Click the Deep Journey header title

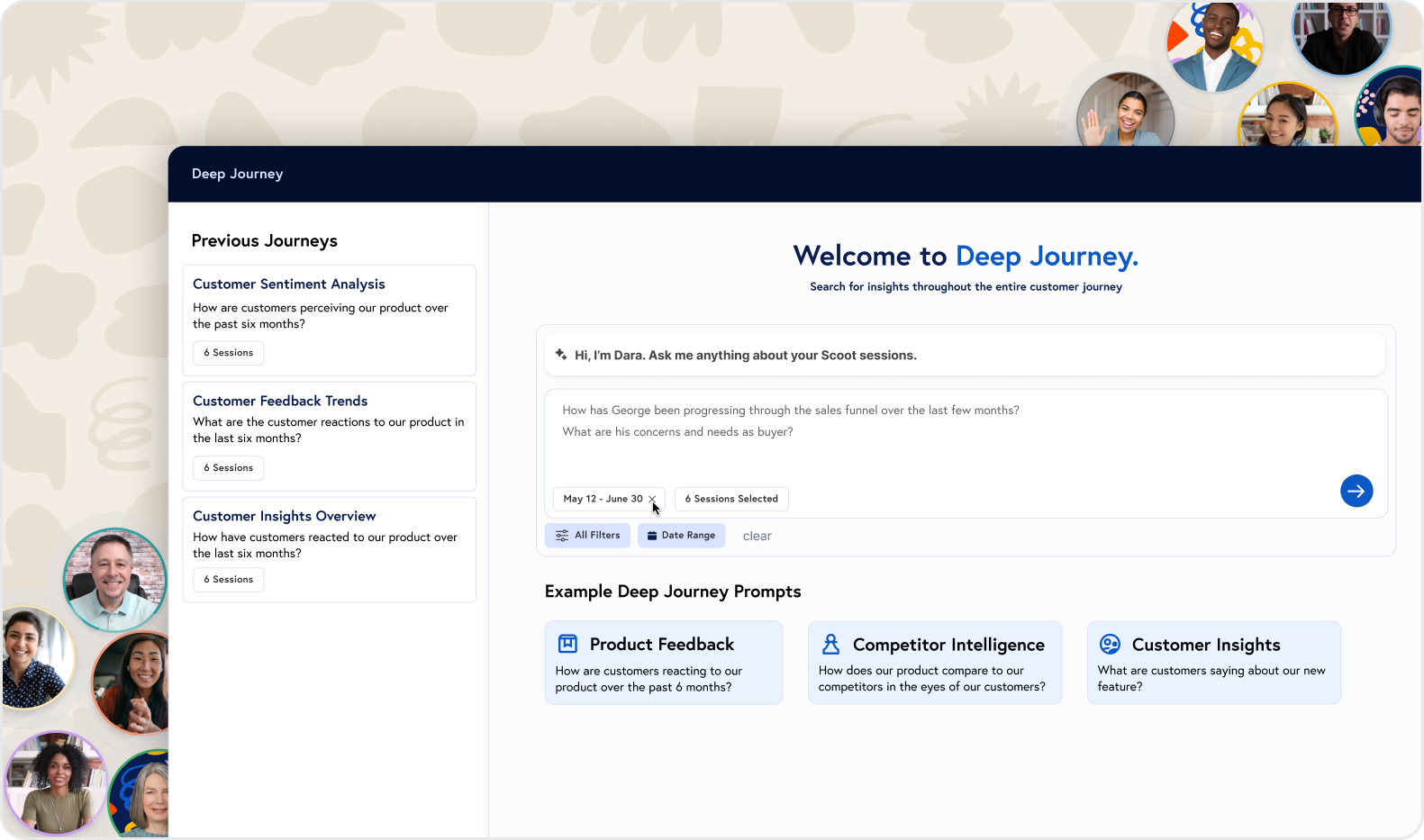(238, 174)
